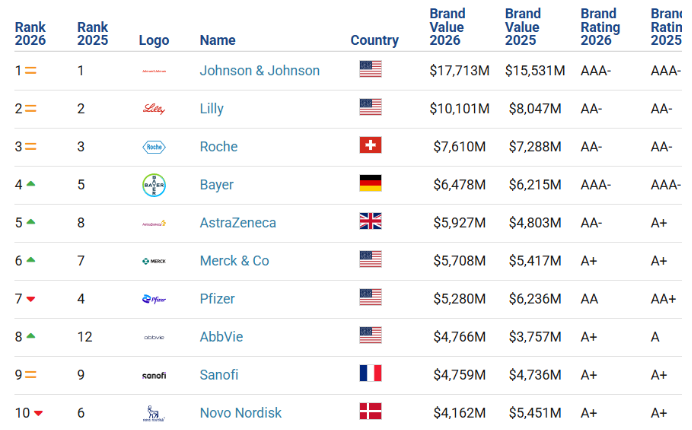Click the Merck logo icon
Screen dimensions: 692x430
click(154, 261)
